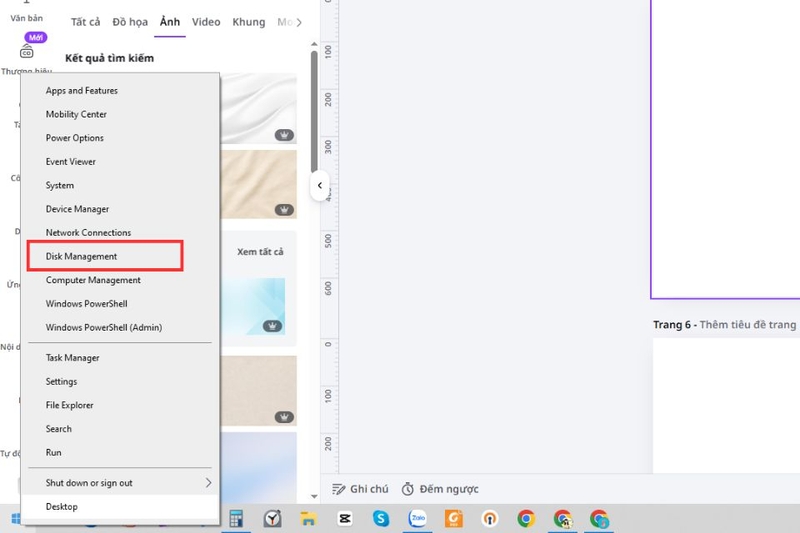Open Settings from the context menu

(61, 382)
